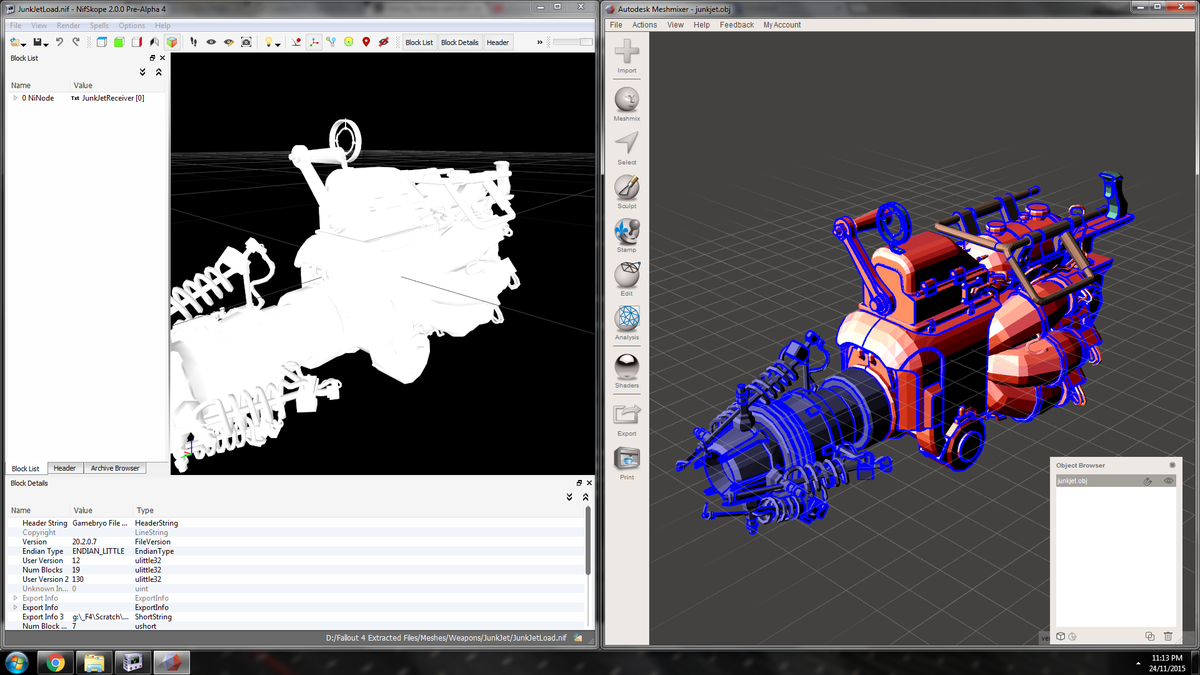Click the eye with pencil icon
Screen dimensions: 1200x675
pyautogui.click(x=229, y=42)
